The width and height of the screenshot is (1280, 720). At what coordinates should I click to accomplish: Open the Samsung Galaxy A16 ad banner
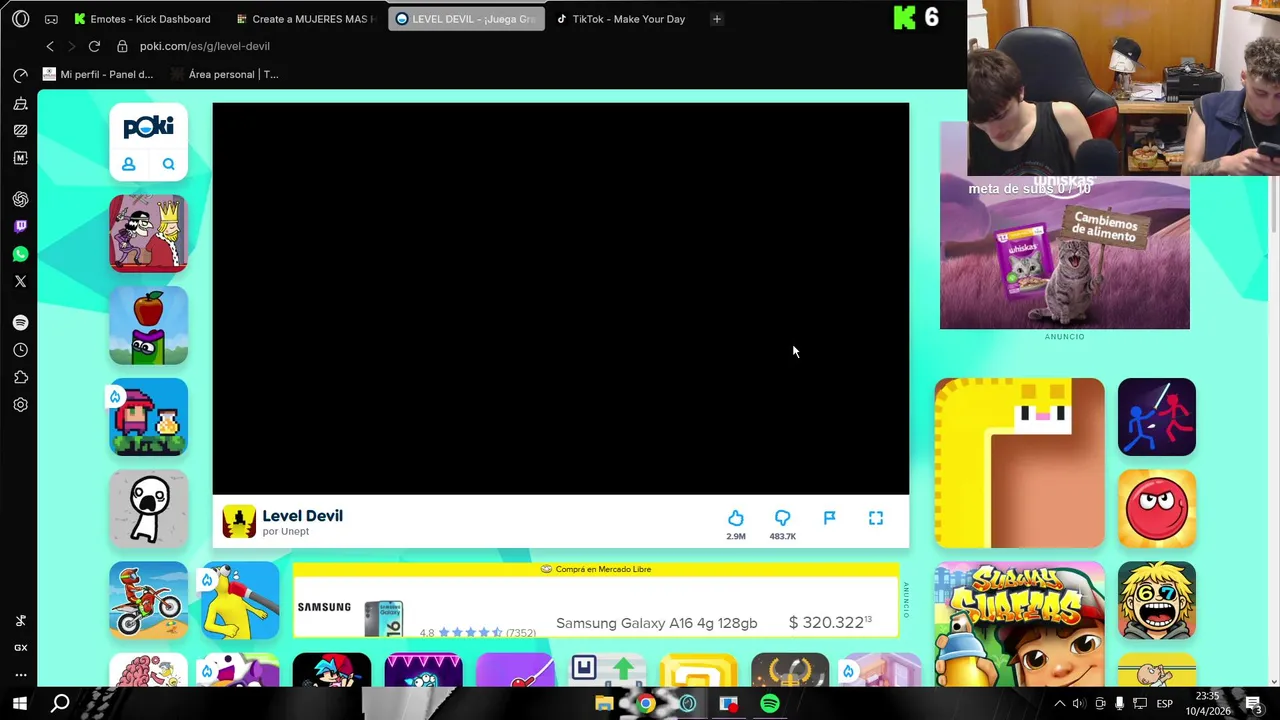(x=596, y=600)
